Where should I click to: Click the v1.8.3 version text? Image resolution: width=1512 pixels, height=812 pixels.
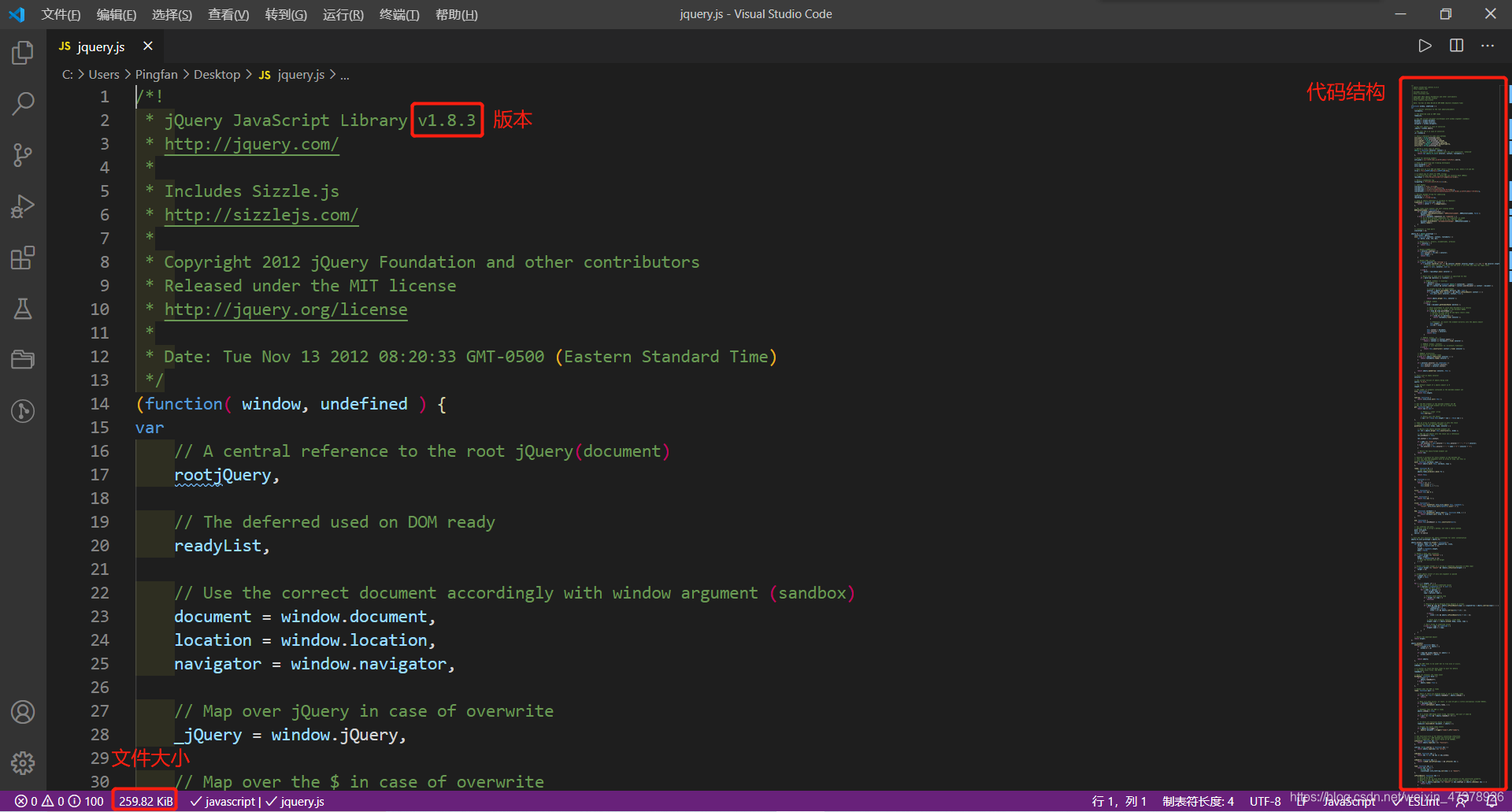pyautogui.click(x=447, y=121)
